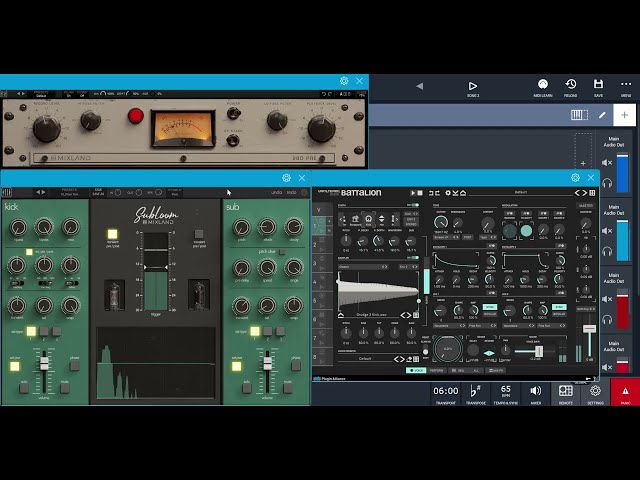Click the pencil edit icon
640x480 pixels.
click(x=602, y=115)
